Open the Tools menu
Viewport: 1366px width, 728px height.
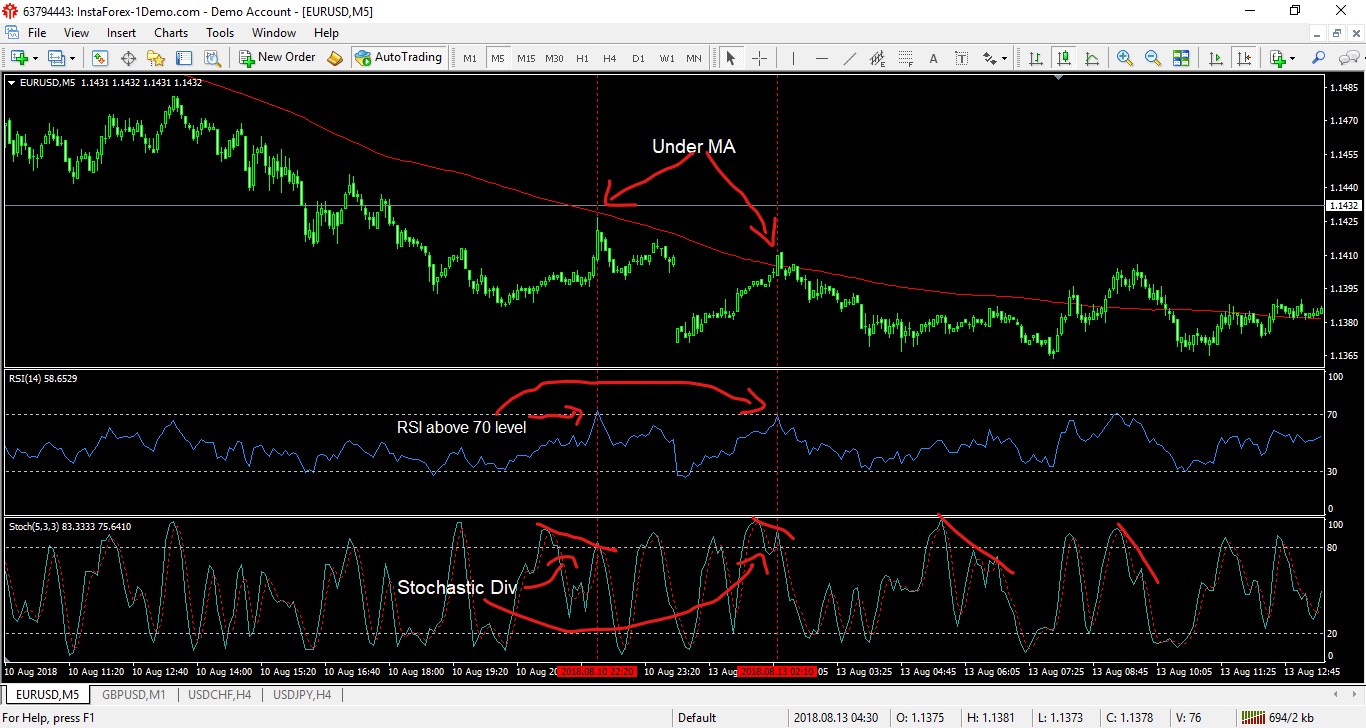coord(220,33)
